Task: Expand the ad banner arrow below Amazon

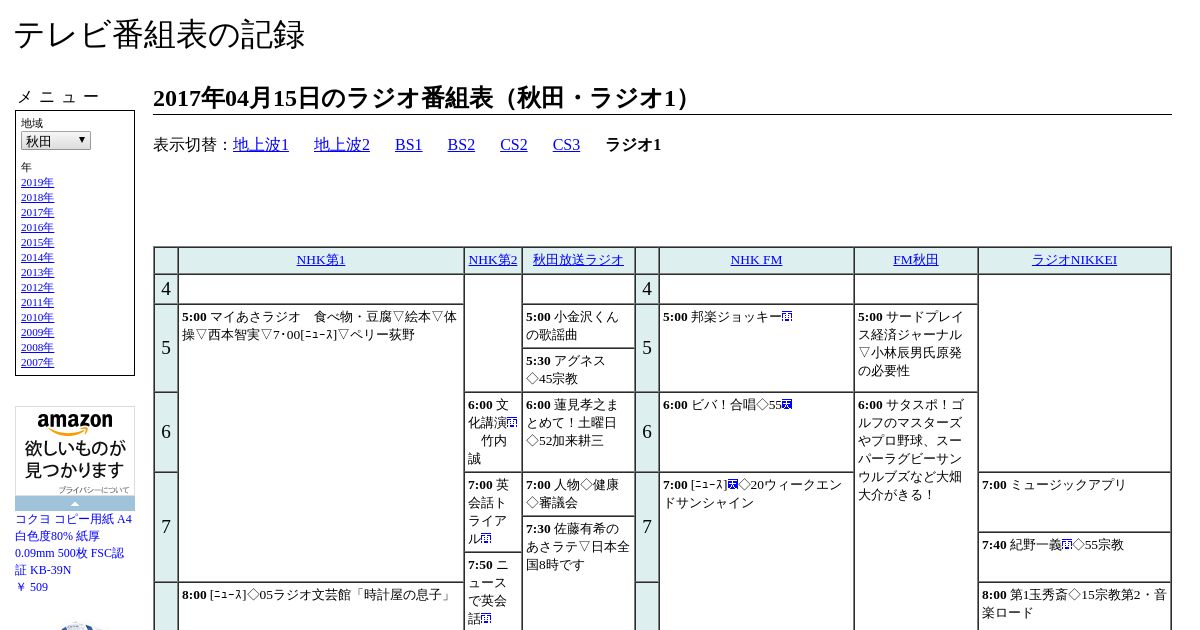Action: [75, 503]
